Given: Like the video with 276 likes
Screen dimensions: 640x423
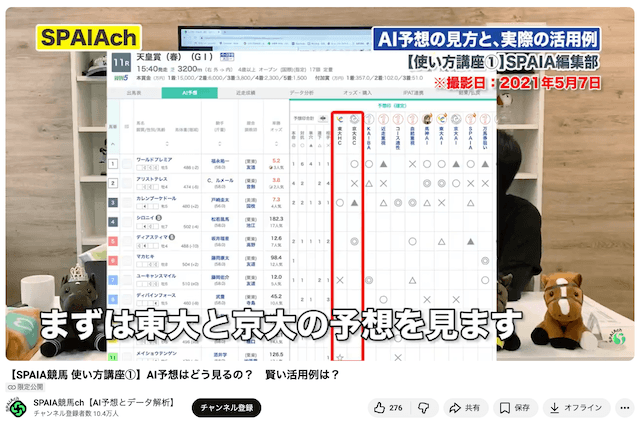Looking at the screenshot, I should coord(388,407).
